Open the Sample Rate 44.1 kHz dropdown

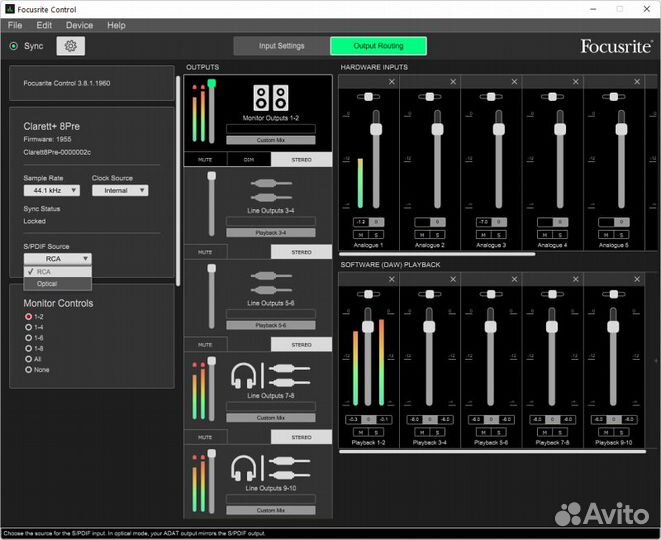[51, 190]
